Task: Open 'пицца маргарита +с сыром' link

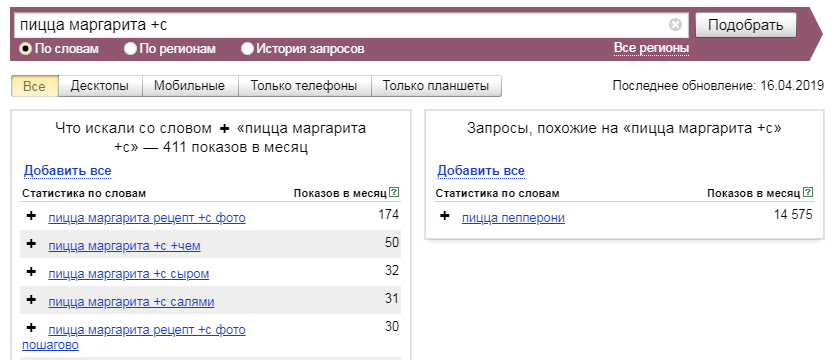Action: [129, 274]
